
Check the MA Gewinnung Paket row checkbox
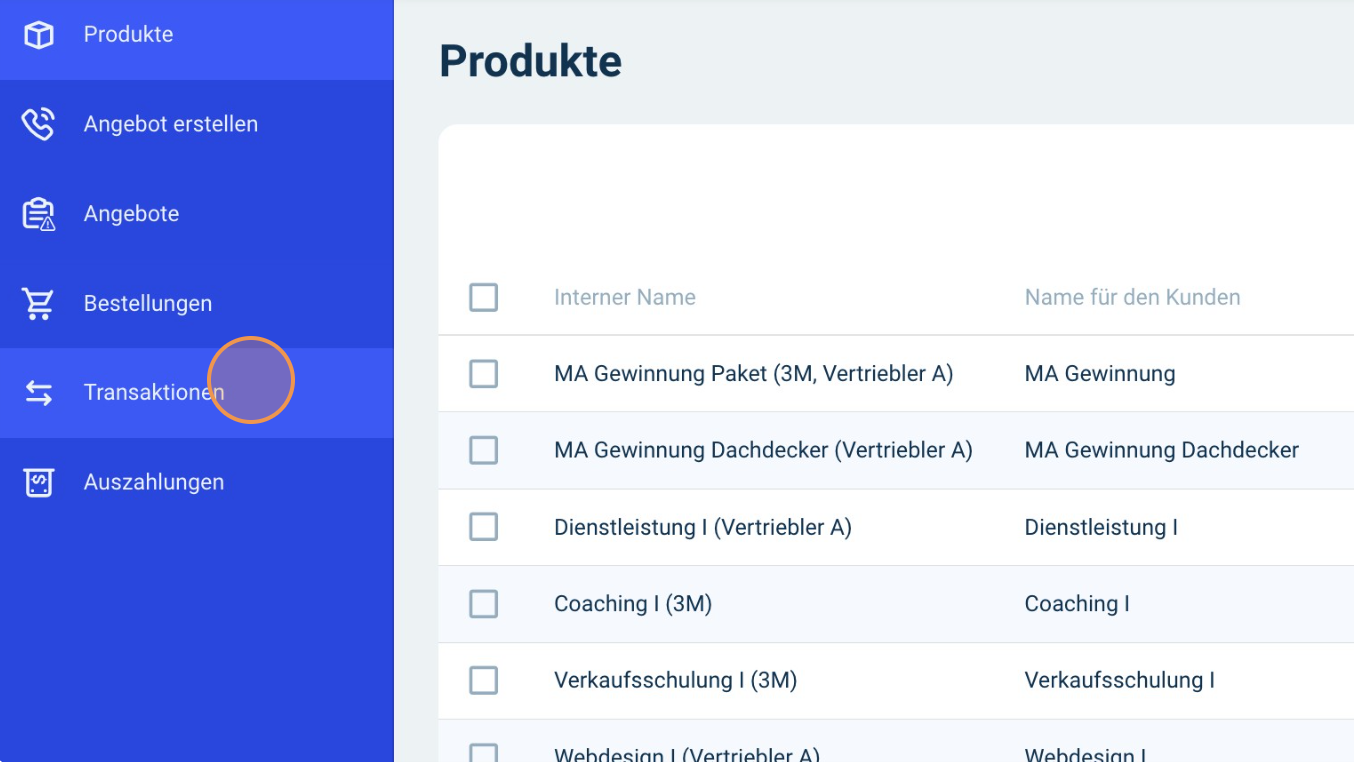[x=484, y=374]
